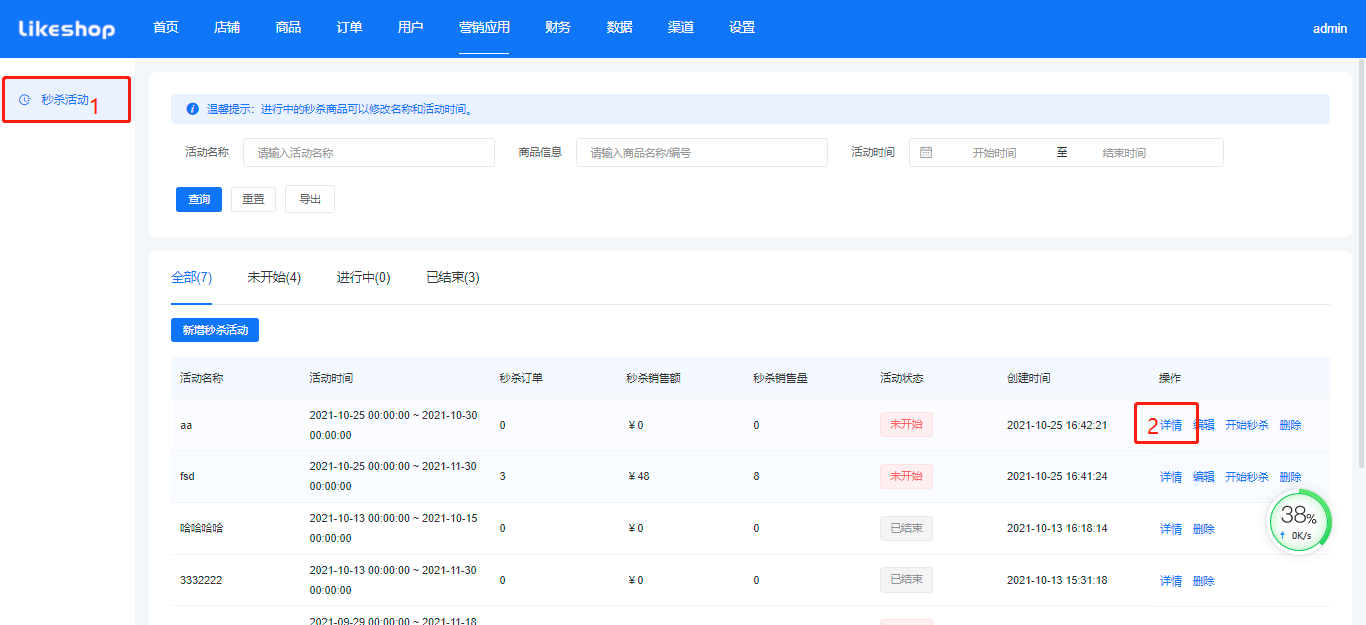The width and height of the screenshot is (1366, 625).
Task: Click 删除 for activity fsd
Action: [1290, 477]
